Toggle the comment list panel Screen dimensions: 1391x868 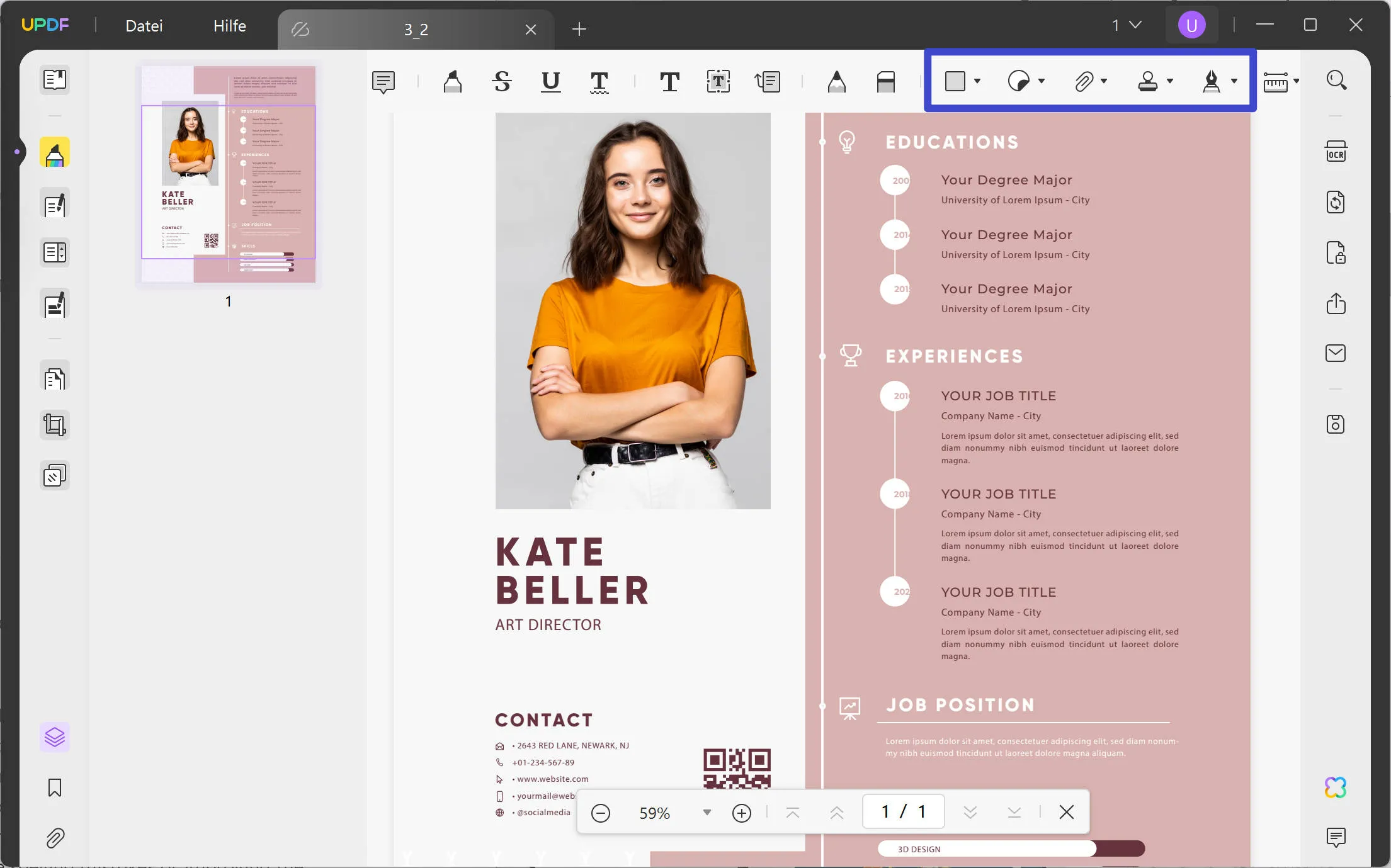point(1335,837)
